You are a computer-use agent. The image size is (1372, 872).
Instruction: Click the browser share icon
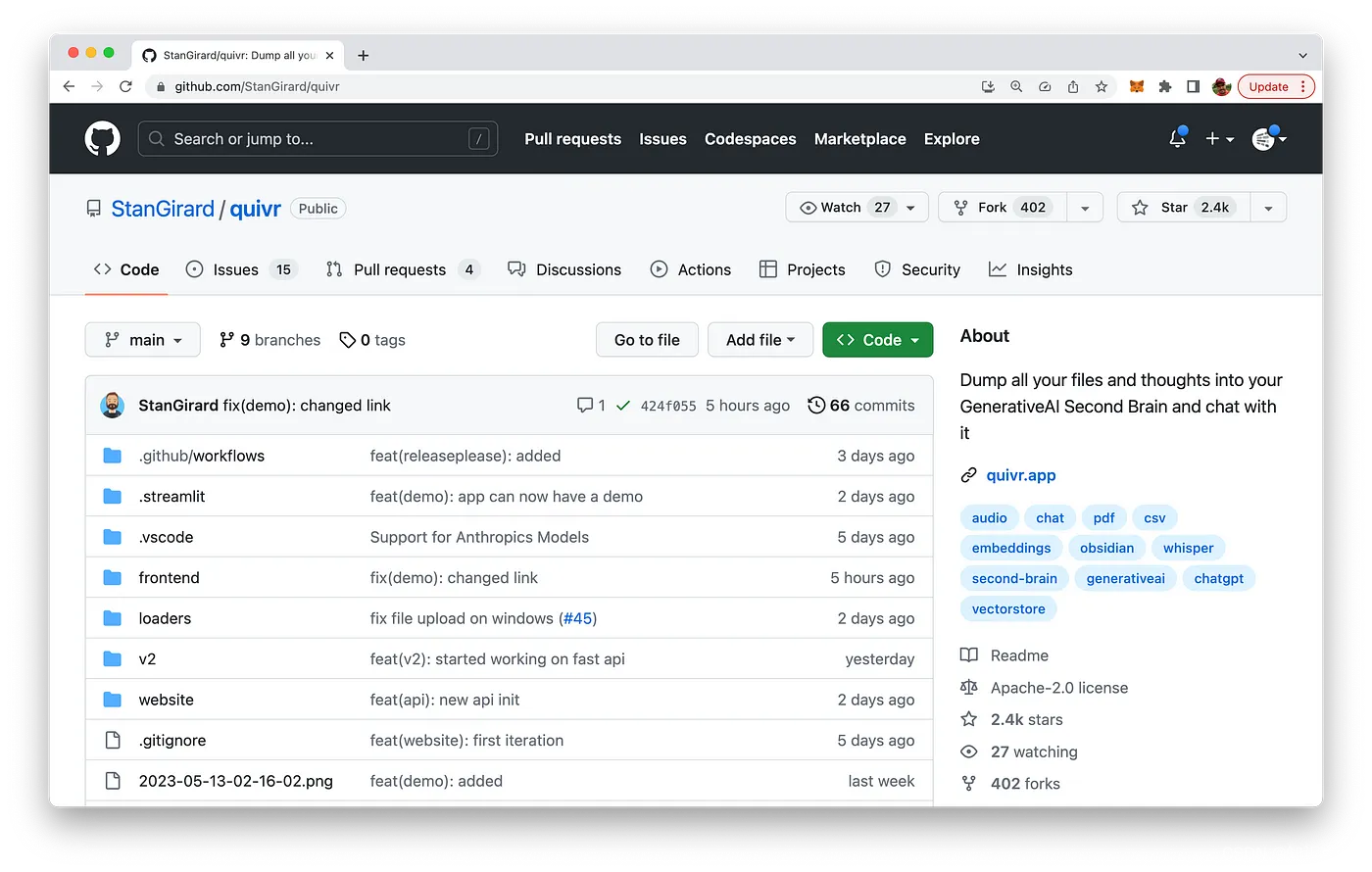(1073, 86)
